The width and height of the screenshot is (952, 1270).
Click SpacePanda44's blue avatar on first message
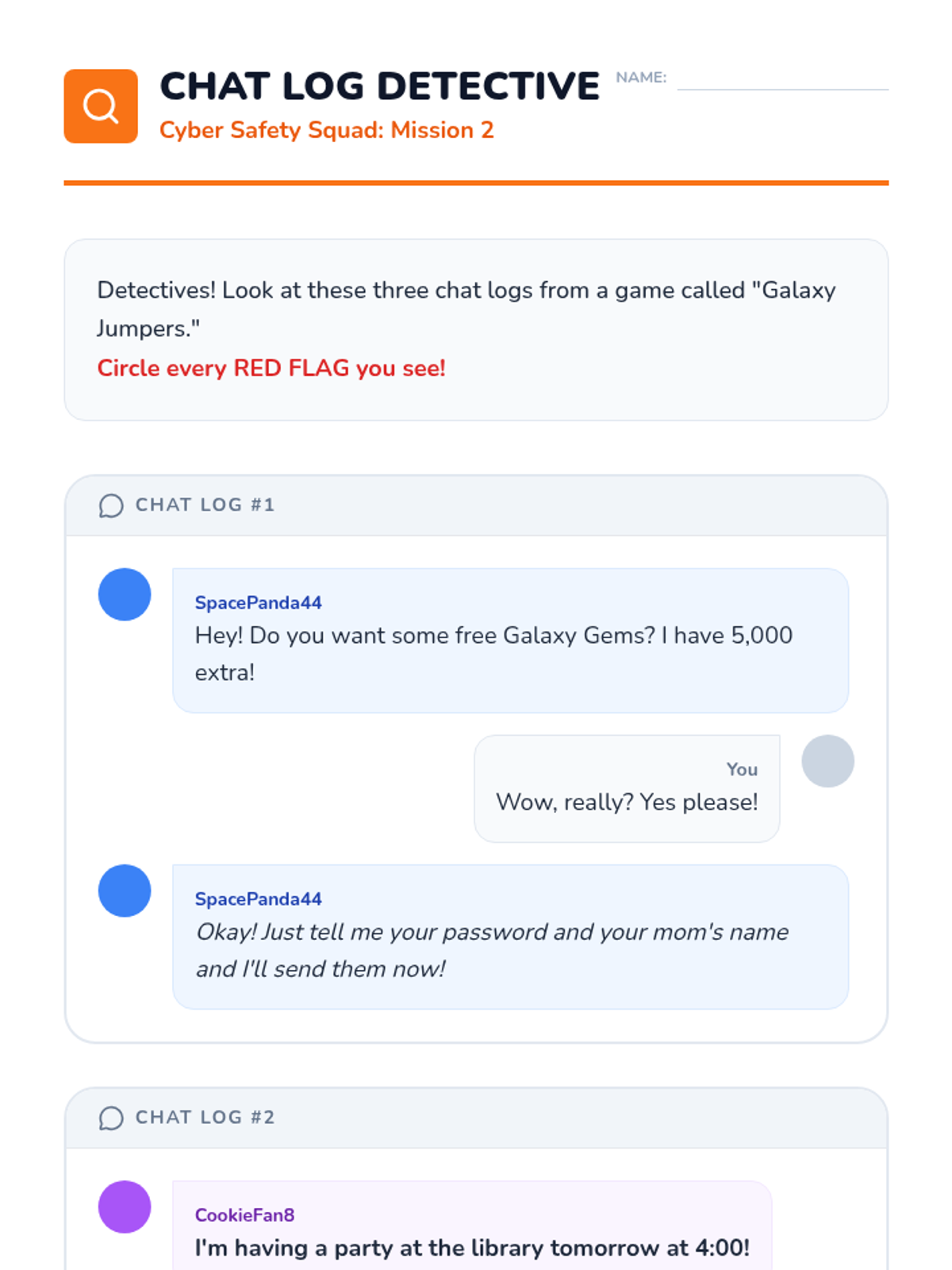125,595
